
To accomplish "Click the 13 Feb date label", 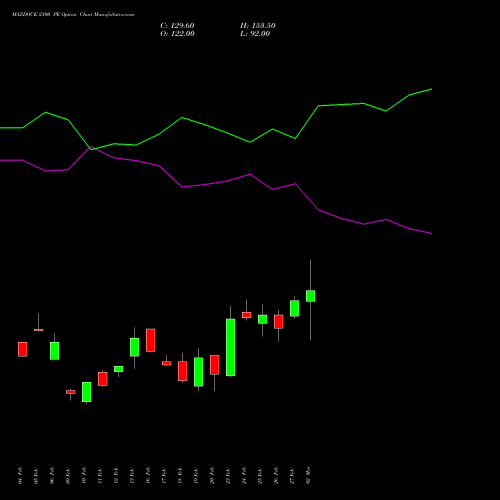I will [132, 476].
